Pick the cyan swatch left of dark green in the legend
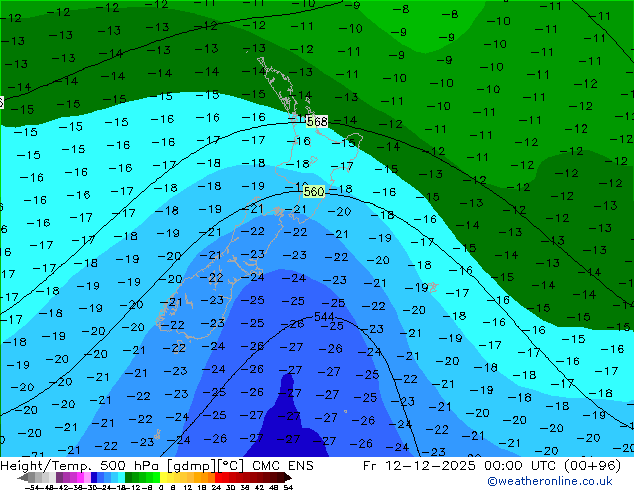634x490 pixels. click(121, 478)
